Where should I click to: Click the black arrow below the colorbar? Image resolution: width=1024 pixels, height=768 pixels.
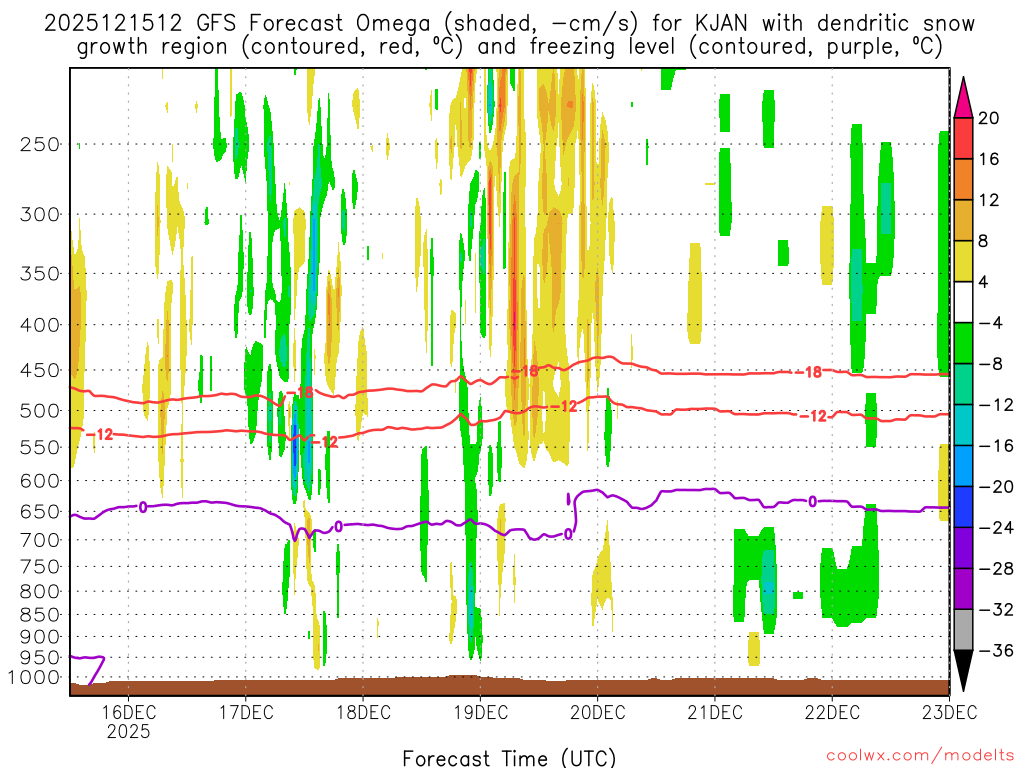coord(963,669)
